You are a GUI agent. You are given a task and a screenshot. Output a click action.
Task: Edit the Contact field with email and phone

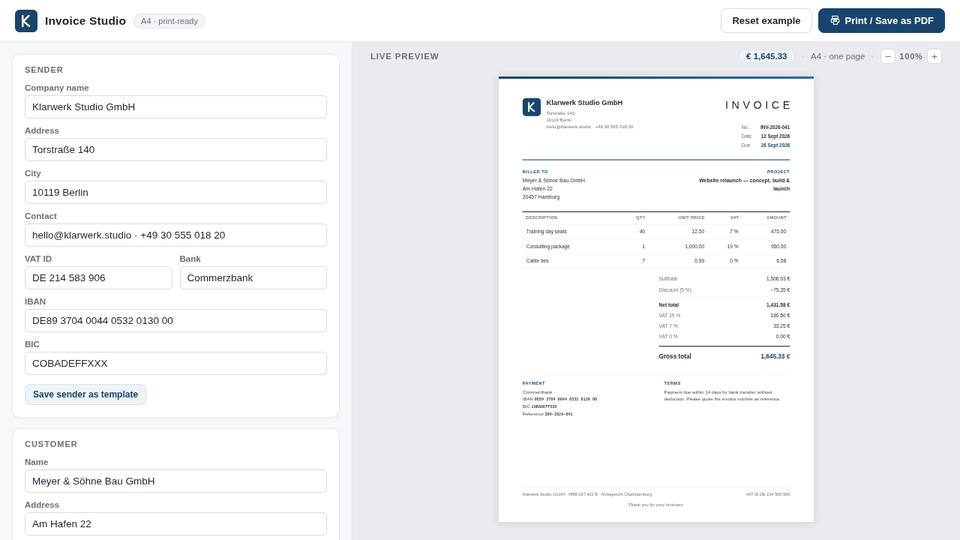tap(176, 235)
